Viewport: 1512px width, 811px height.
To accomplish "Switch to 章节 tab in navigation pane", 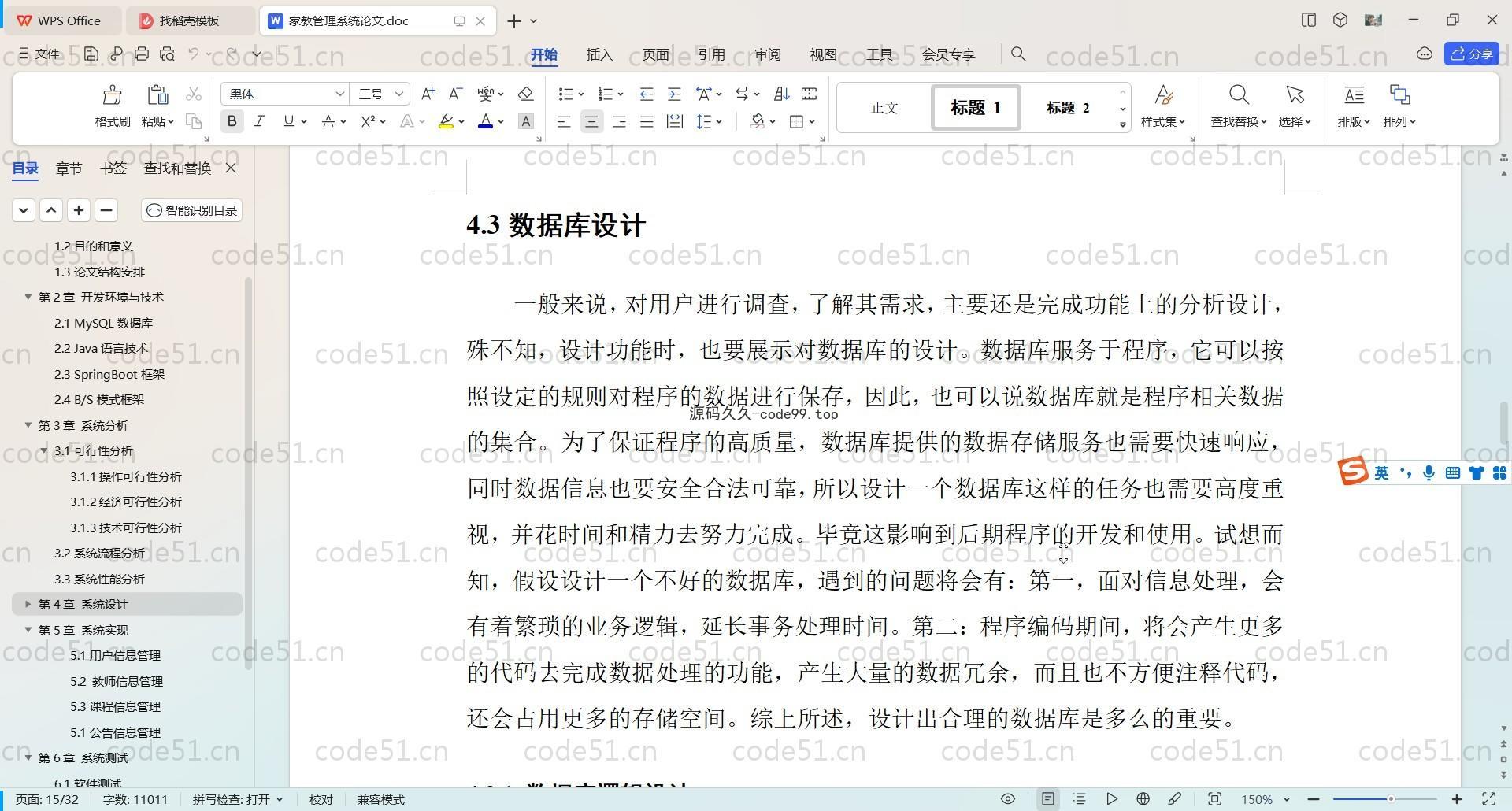I will [69, 168].
